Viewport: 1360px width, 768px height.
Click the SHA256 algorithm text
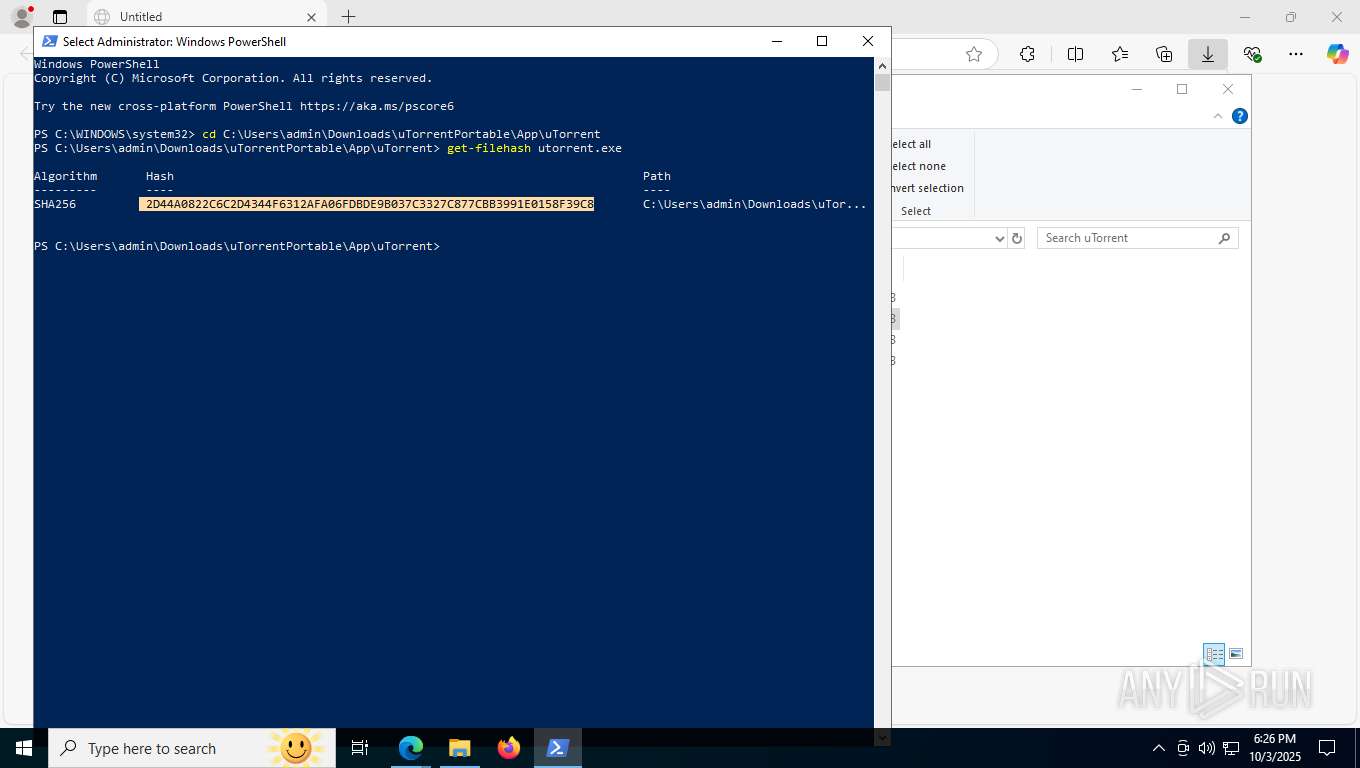click(x=55, y=204)
